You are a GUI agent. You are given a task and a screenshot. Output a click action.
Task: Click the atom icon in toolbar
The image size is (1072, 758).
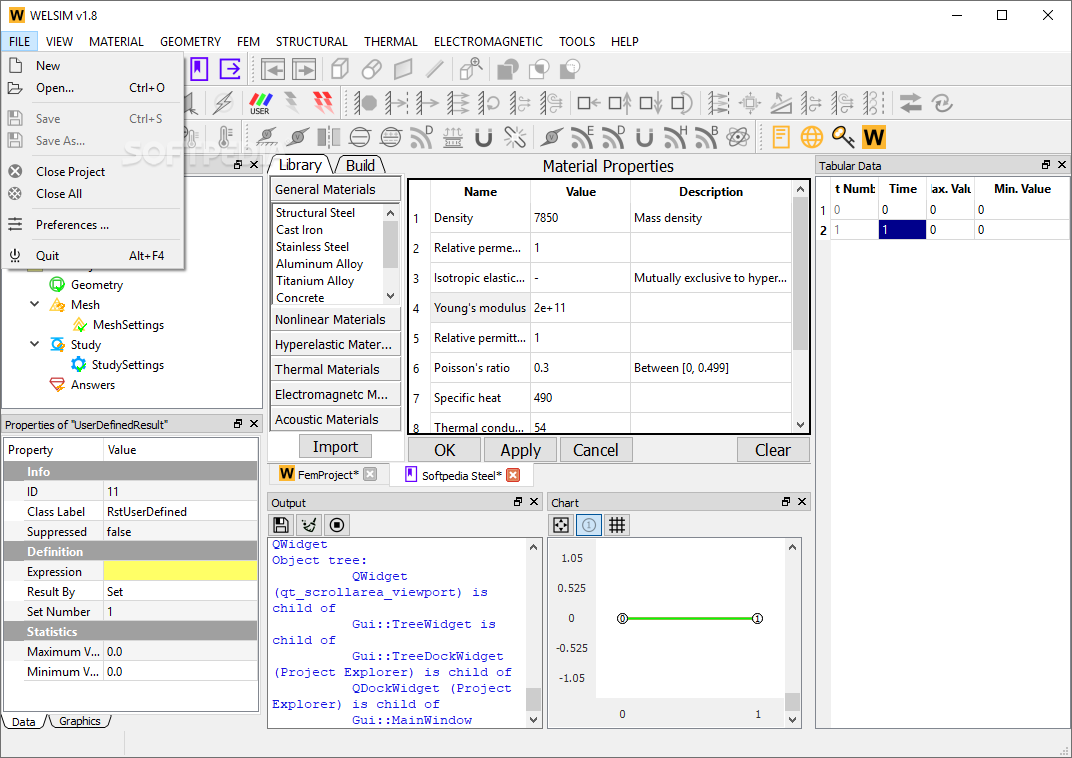point(738,137)
